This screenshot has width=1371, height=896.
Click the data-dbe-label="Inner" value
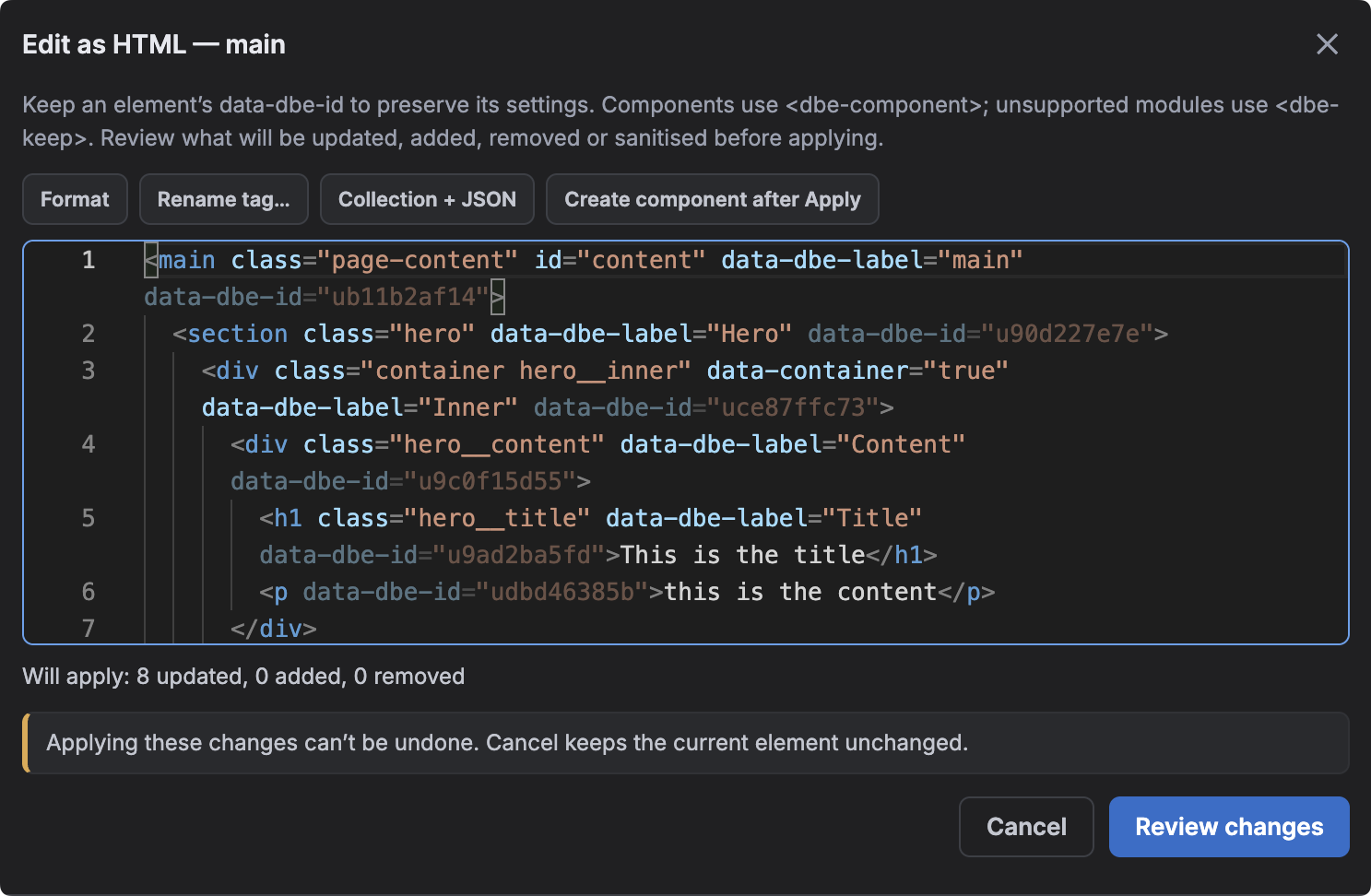click(468, 407)
